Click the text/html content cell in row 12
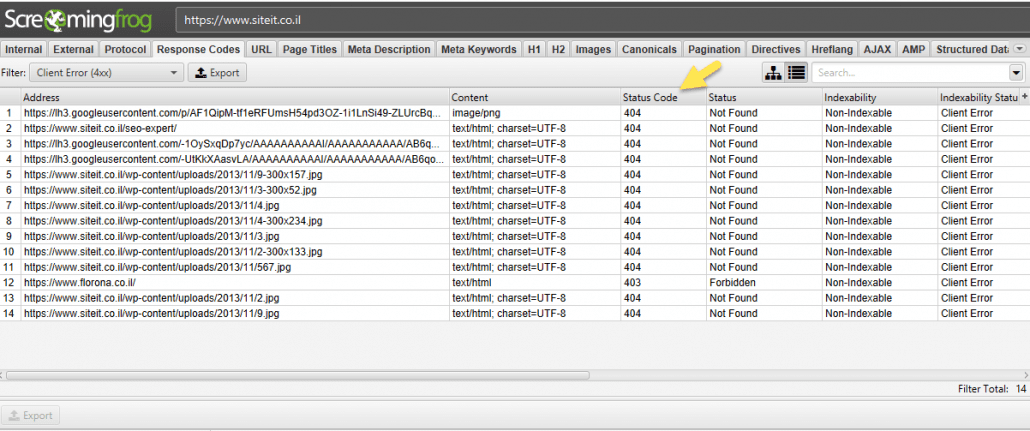The image size is (1030, 431). click(x=535, y=283)
